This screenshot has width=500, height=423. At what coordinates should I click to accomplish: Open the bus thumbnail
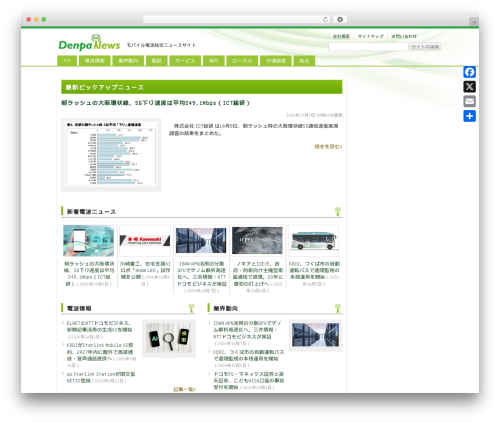tap(313, 240)
